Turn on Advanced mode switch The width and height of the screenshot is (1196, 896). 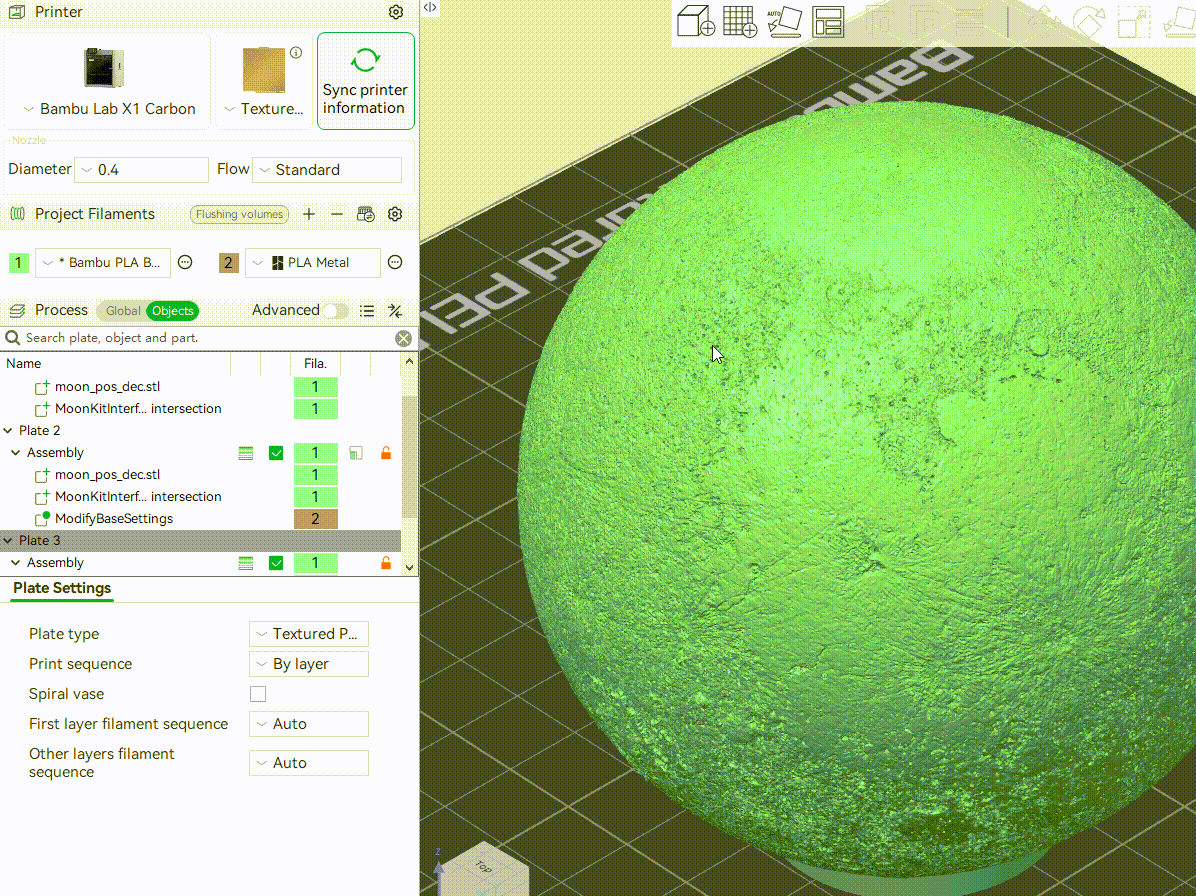point(336,310)
